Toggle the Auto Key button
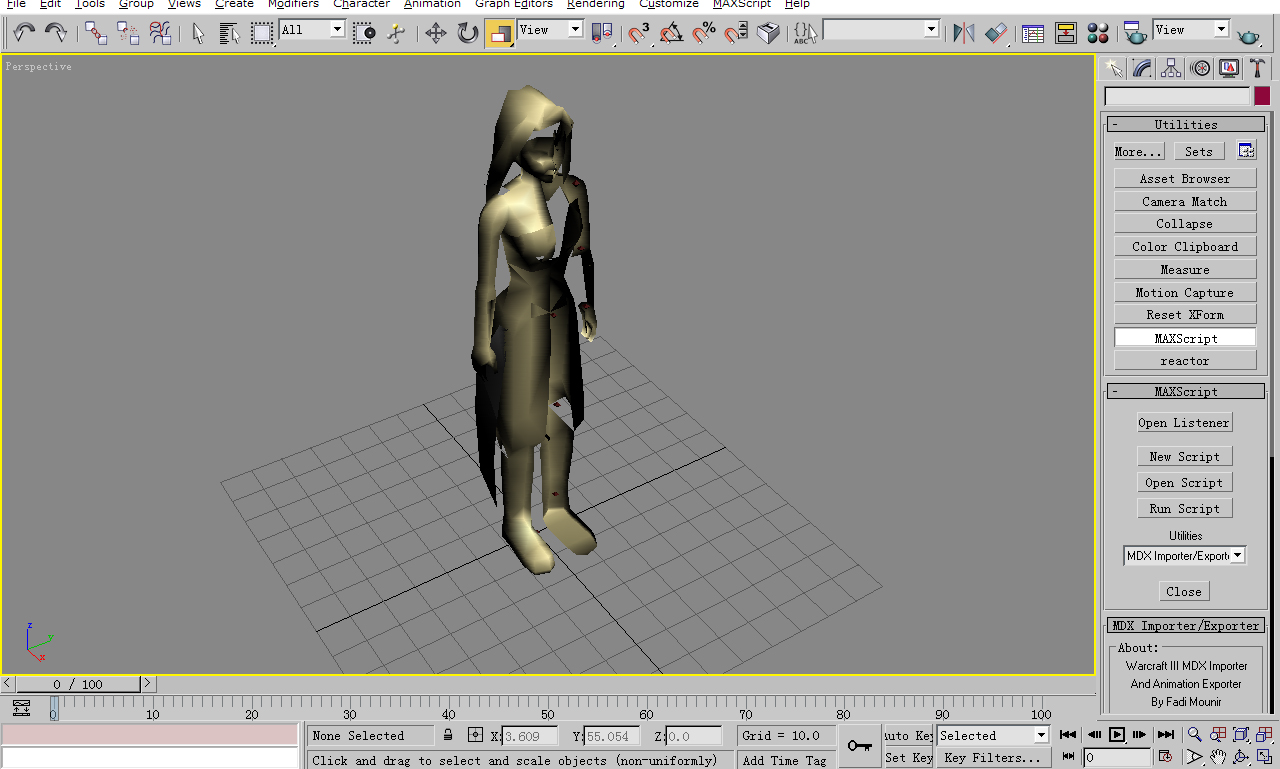This screenshot has height=769, width=1280. tap(908, 735)
